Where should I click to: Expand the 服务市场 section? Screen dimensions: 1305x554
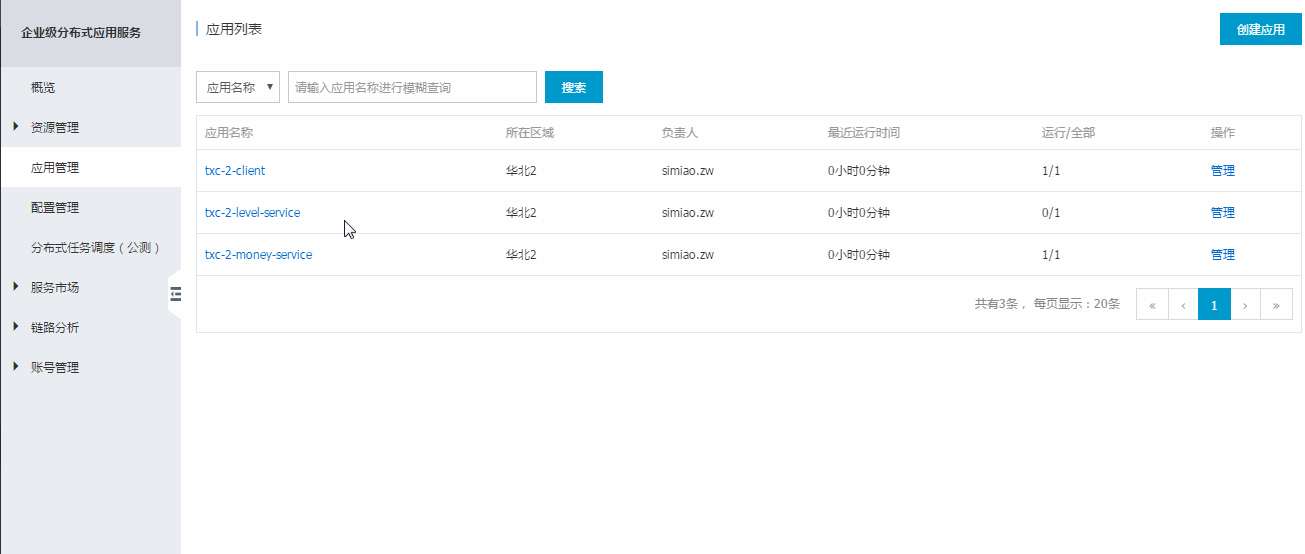coord(54,287)
